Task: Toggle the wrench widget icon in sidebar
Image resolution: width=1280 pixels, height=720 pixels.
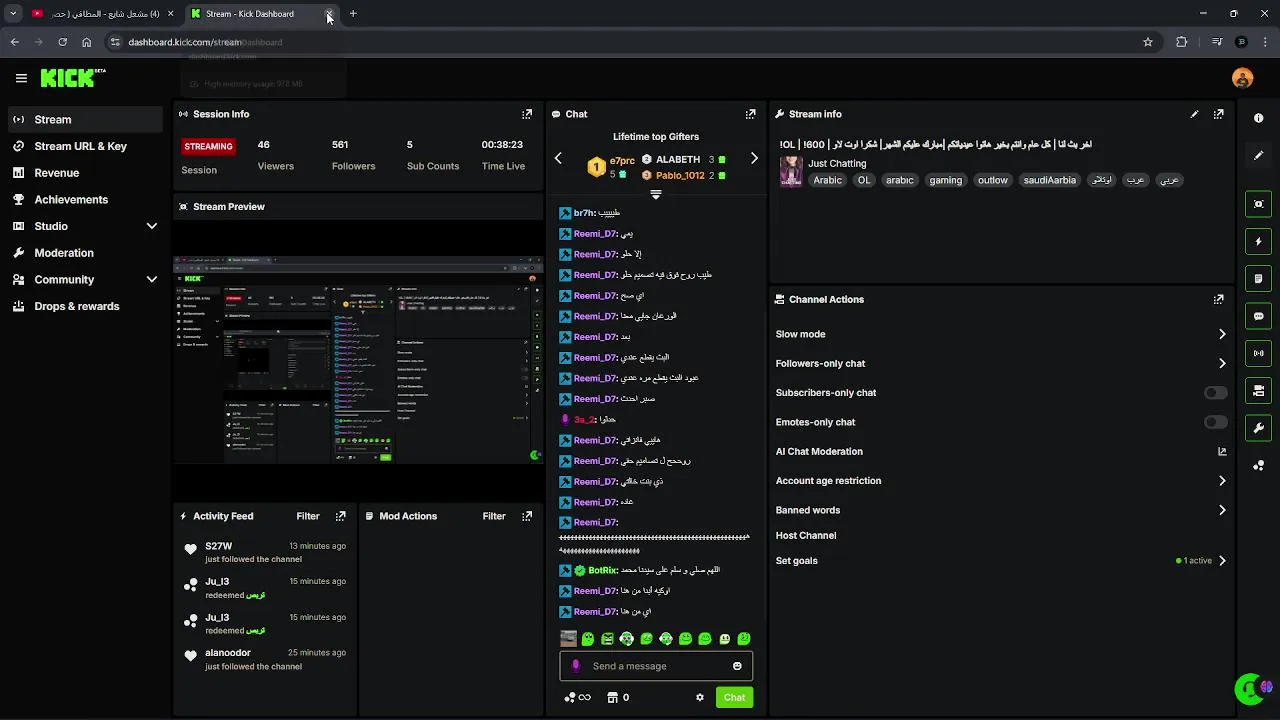Action: pyautogui.click(x=1258, y=428)
